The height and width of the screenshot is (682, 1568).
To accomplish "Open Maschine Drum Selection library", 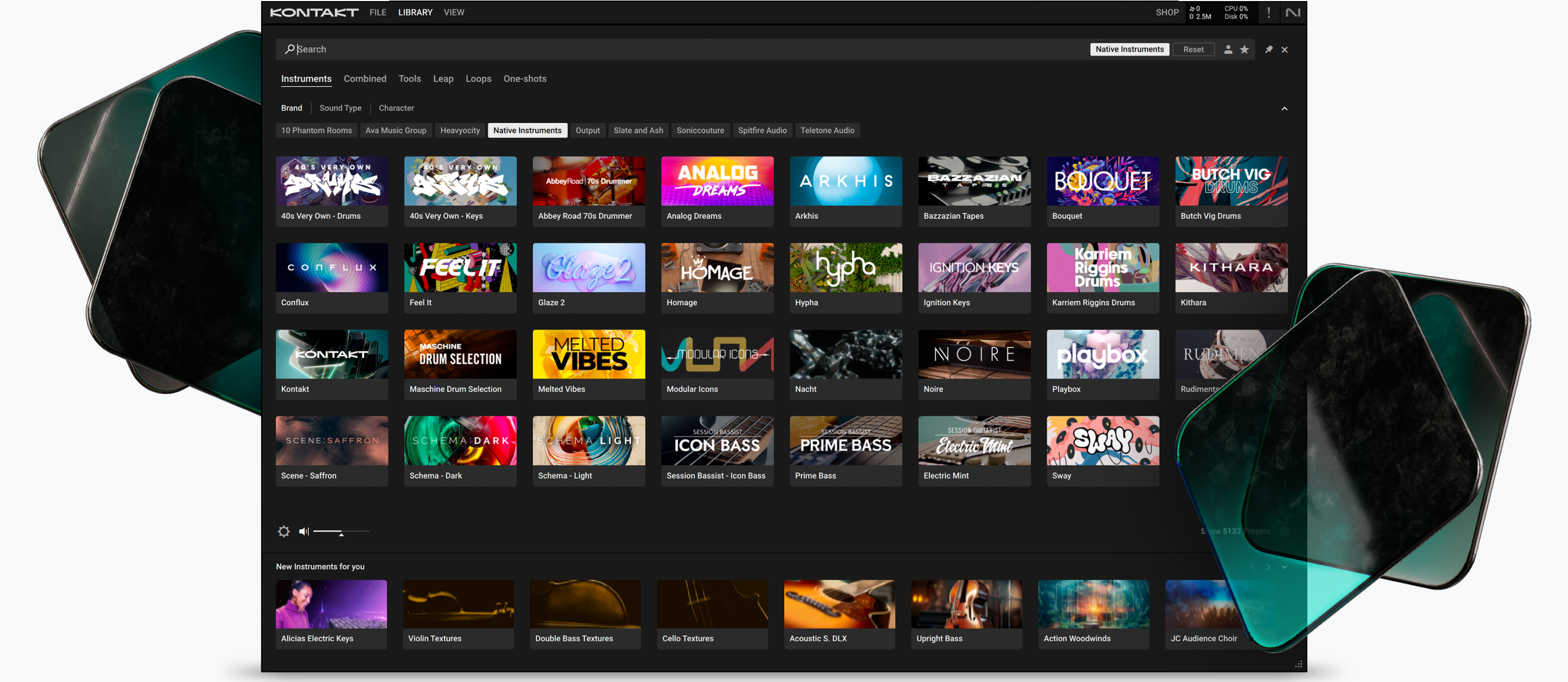I will click(460, 364).
